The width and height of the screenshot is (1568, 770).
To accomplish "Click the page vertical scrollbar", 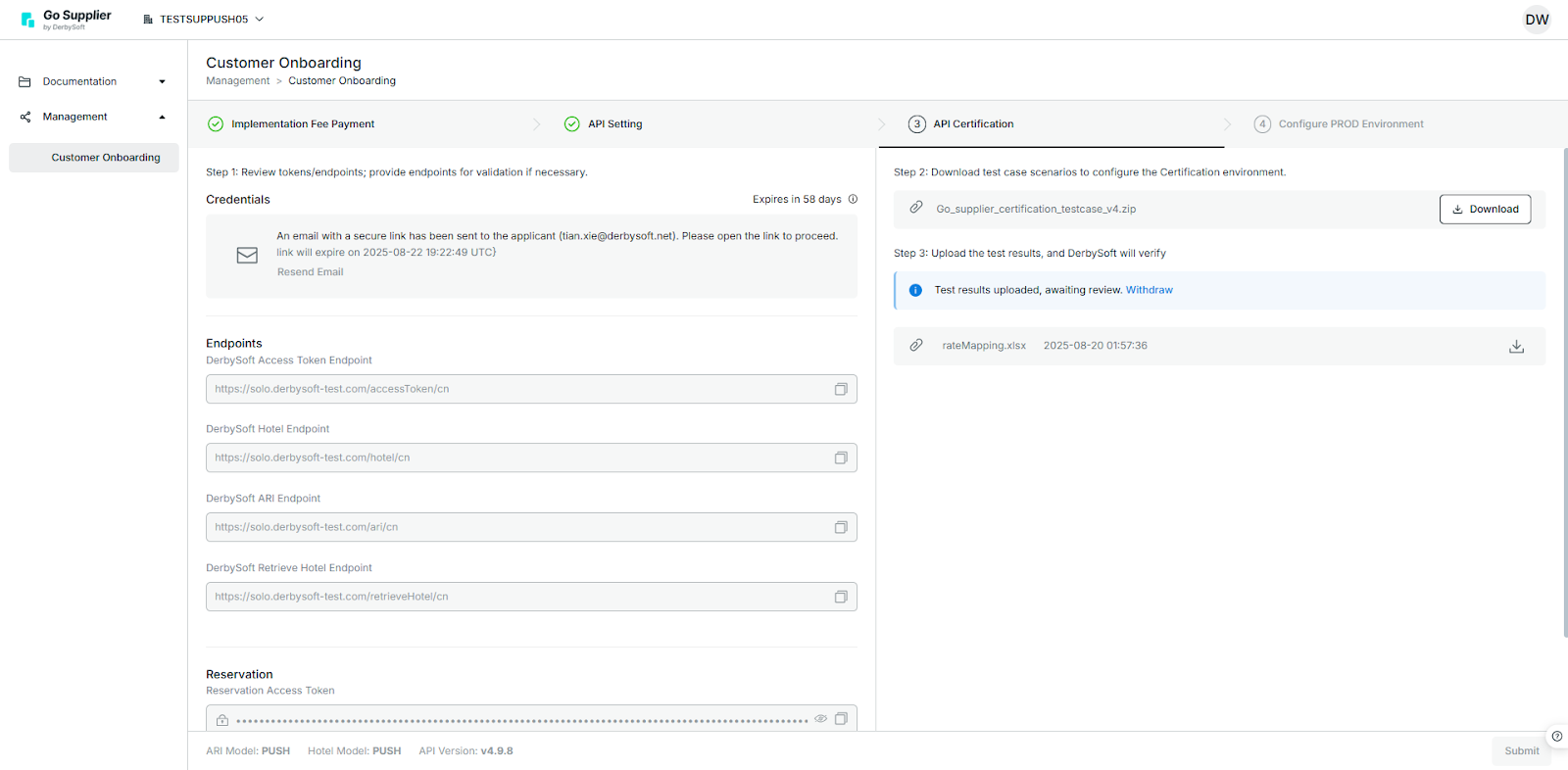I will pos(1565,392).
